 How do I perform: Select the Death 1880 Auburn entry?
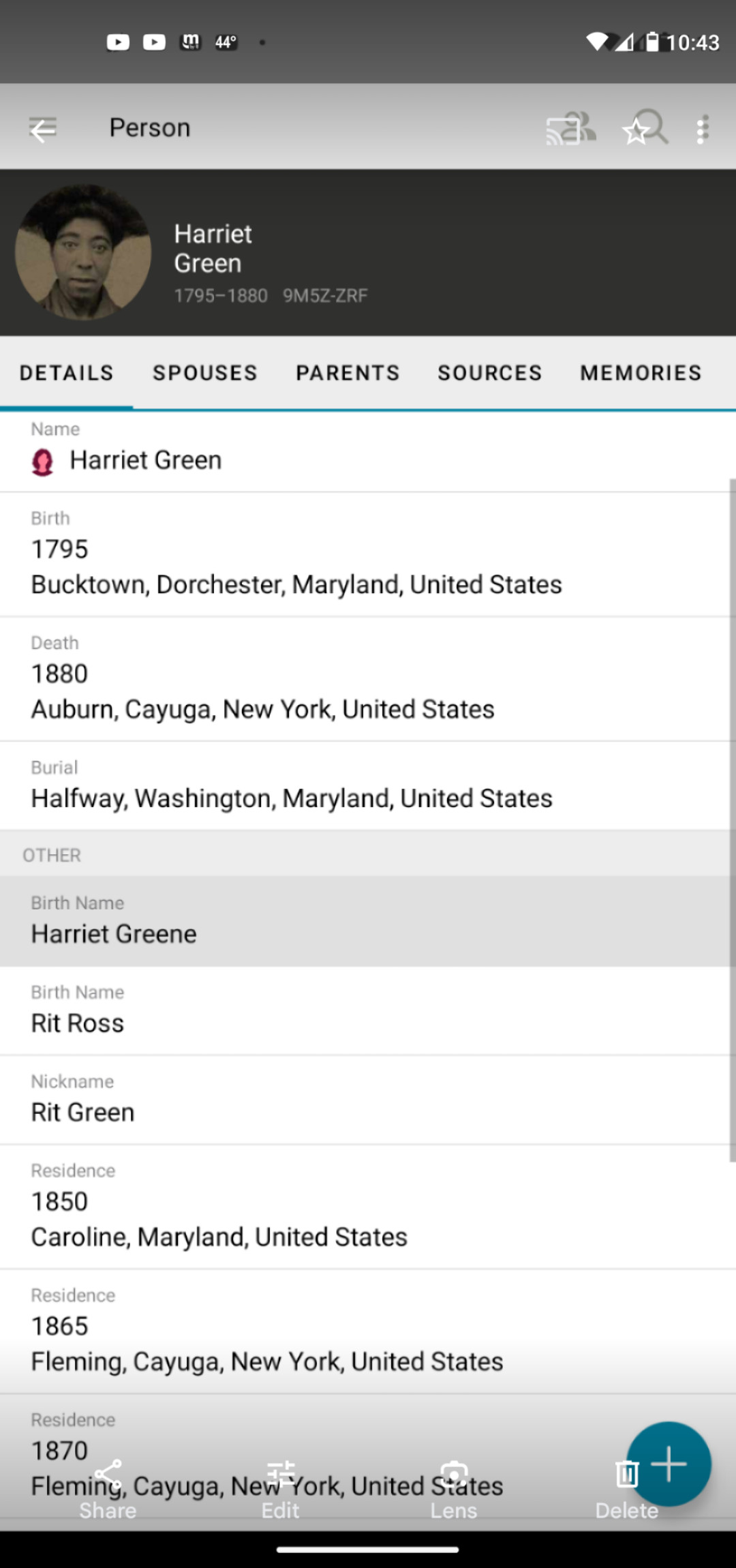point(262,692)
